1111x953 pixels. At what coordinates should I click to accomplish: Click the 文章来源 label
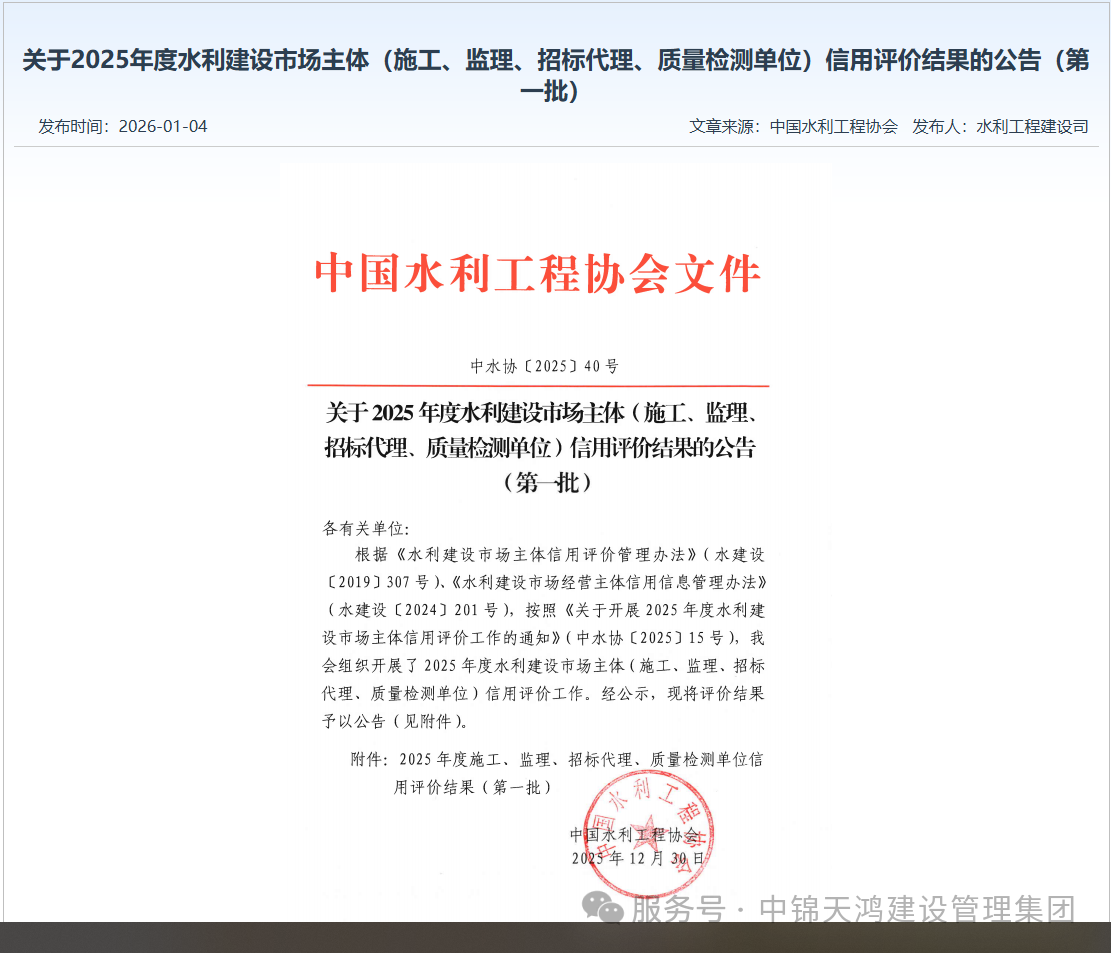click(724, 127)
